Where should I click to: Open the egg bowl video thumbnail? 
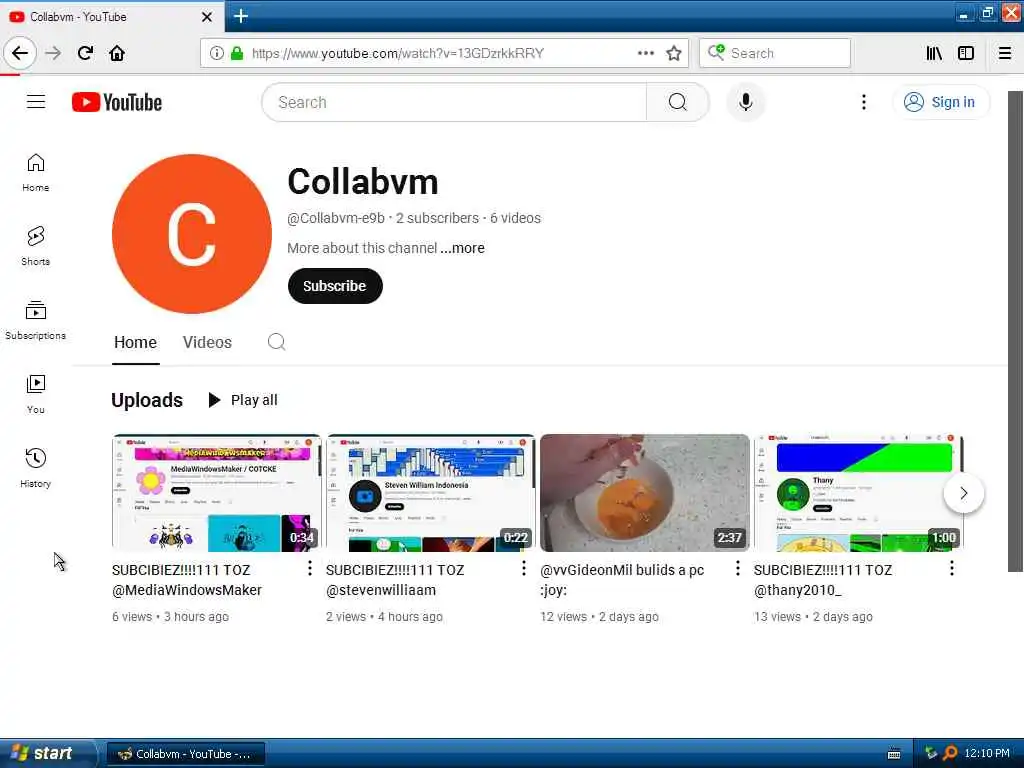pos(645,493)
